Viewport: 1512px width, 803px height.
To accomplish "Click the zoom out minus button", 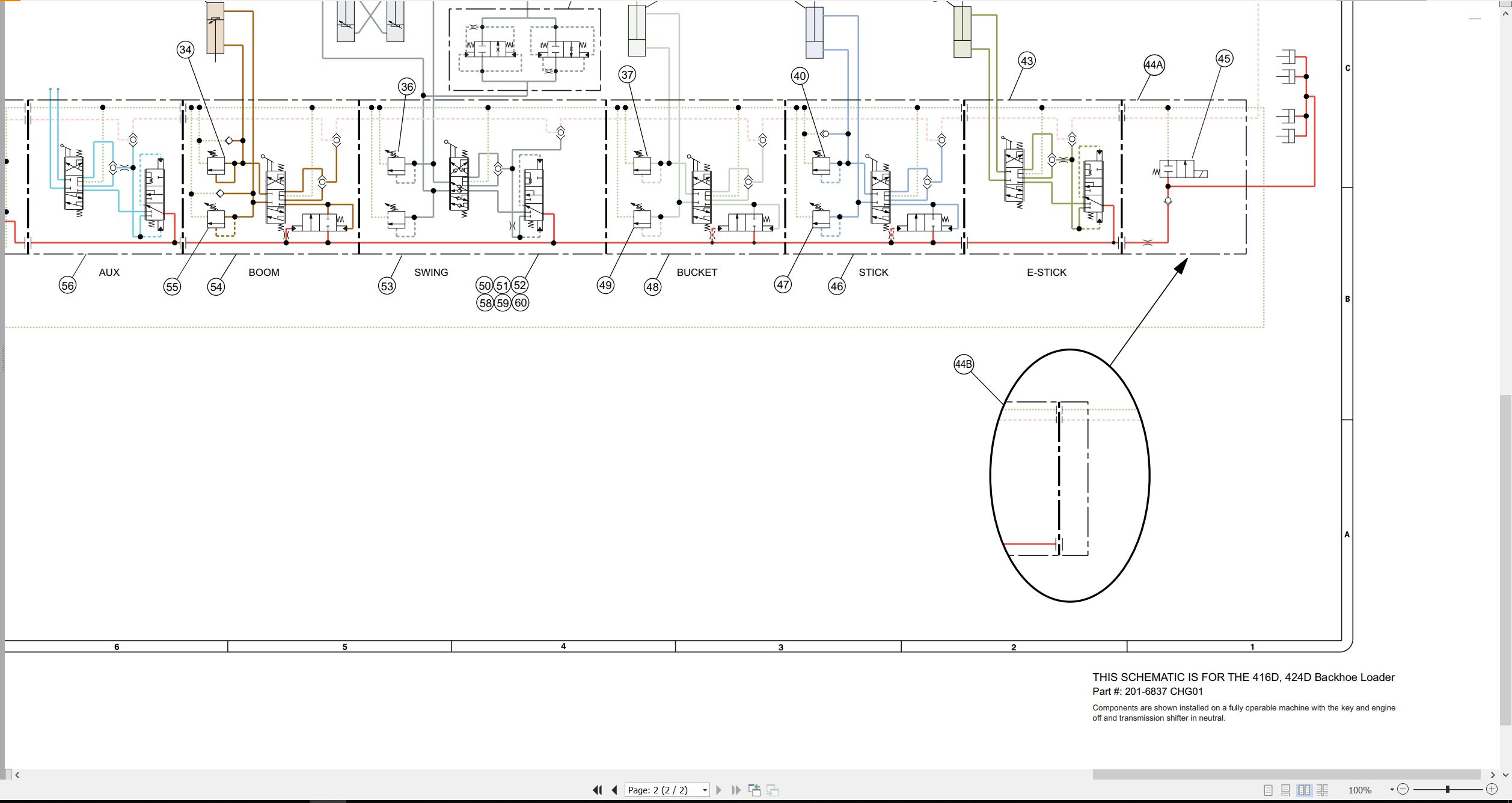I will (1403, 789).
